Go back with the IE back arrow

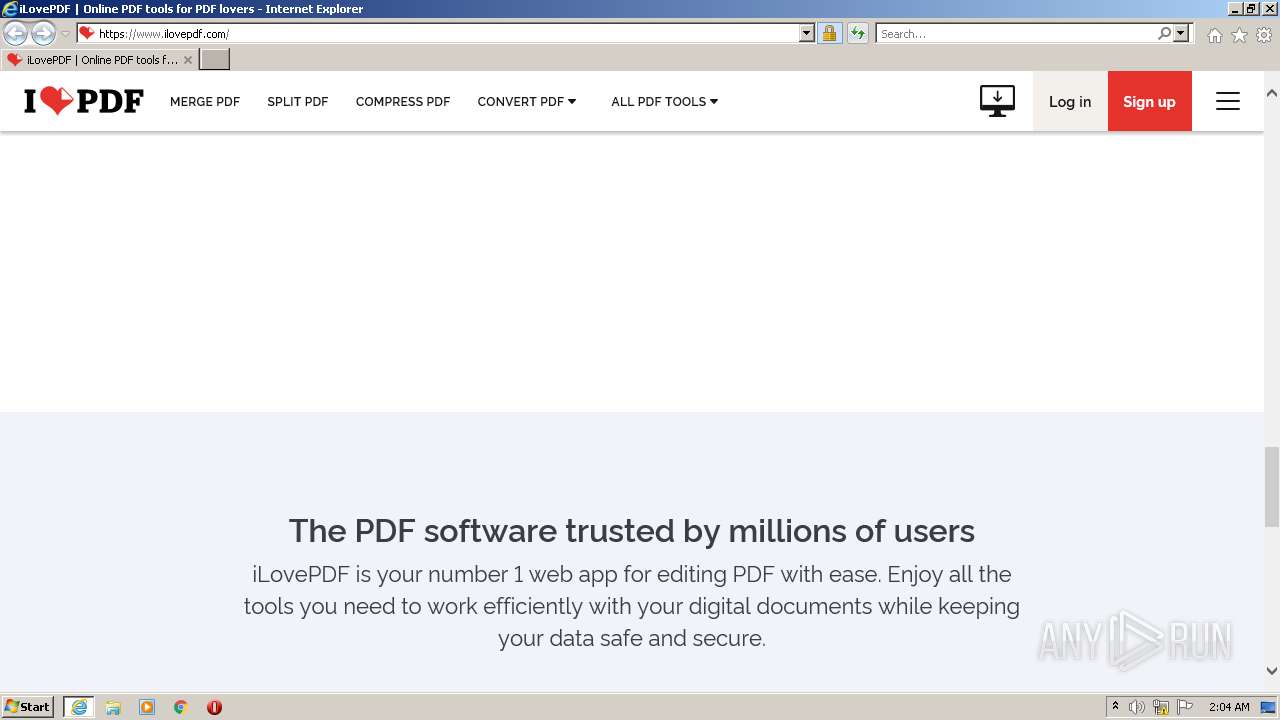click(x=16, y=33)
